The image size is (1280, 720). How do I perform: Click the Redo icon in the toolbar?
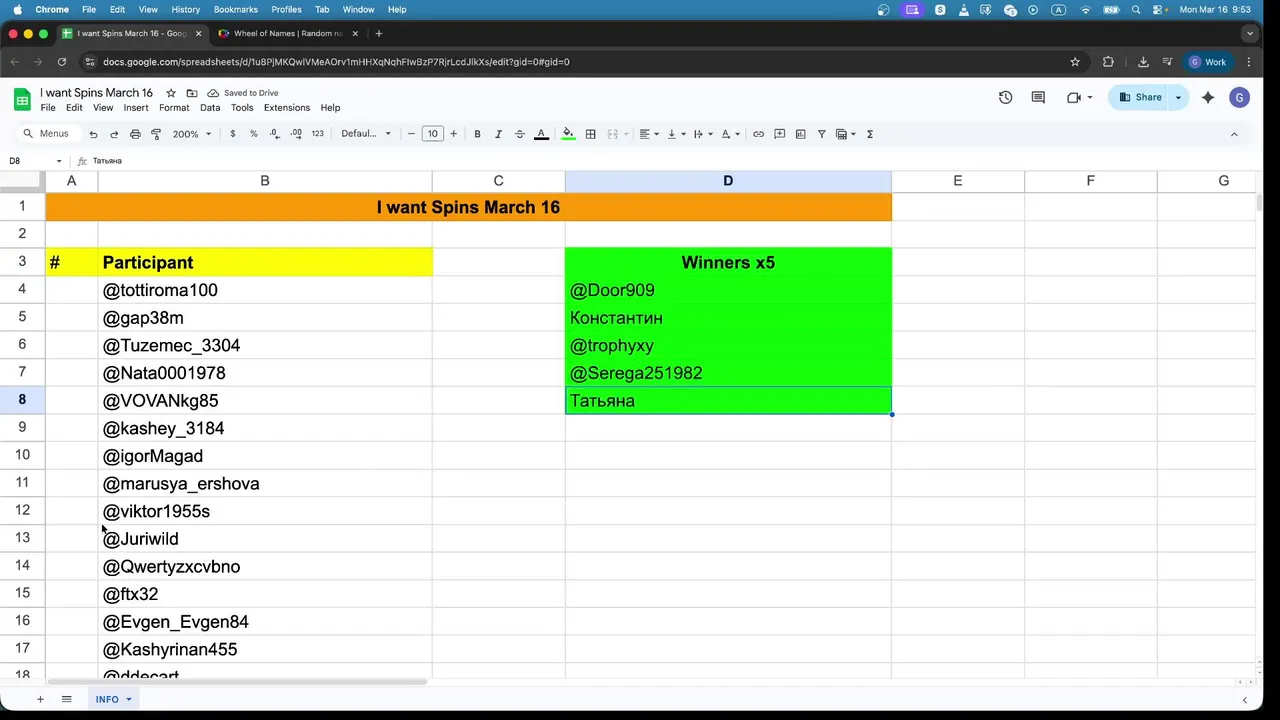pyautogui.click(x=114, y=134)
